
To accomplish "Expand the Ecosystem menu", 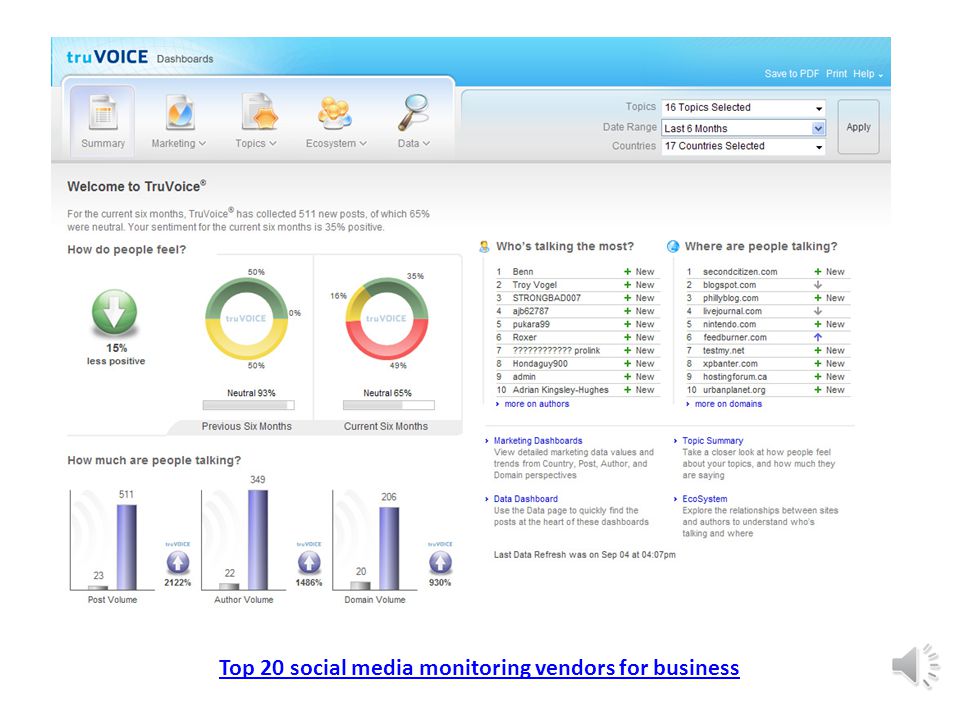I will pos(336,143).
